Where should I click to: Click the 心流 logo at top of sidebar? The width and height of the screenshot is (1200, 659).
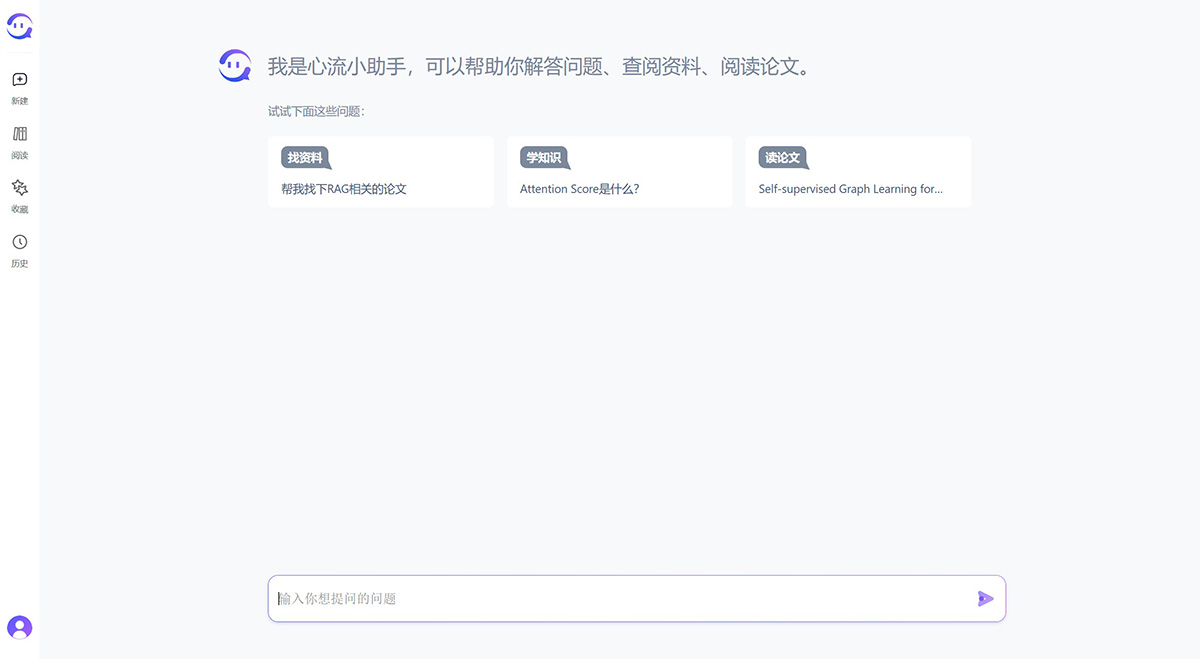(19, 26)
